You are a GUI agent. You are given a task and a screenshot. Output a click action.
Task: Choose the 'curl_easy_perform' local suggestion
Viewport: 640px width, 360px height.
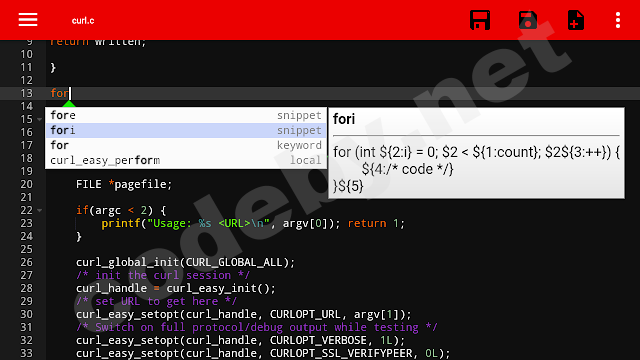pos(186,160)
